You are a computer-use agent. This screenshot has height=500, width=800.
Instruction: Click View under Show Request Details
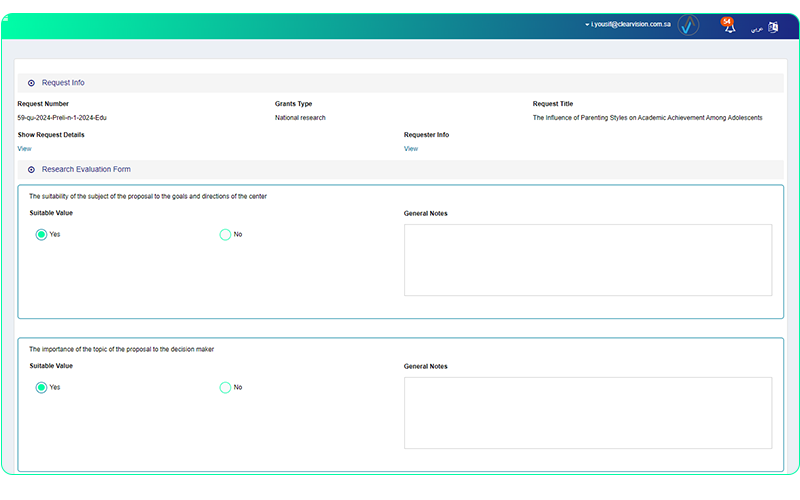(24, 148)
